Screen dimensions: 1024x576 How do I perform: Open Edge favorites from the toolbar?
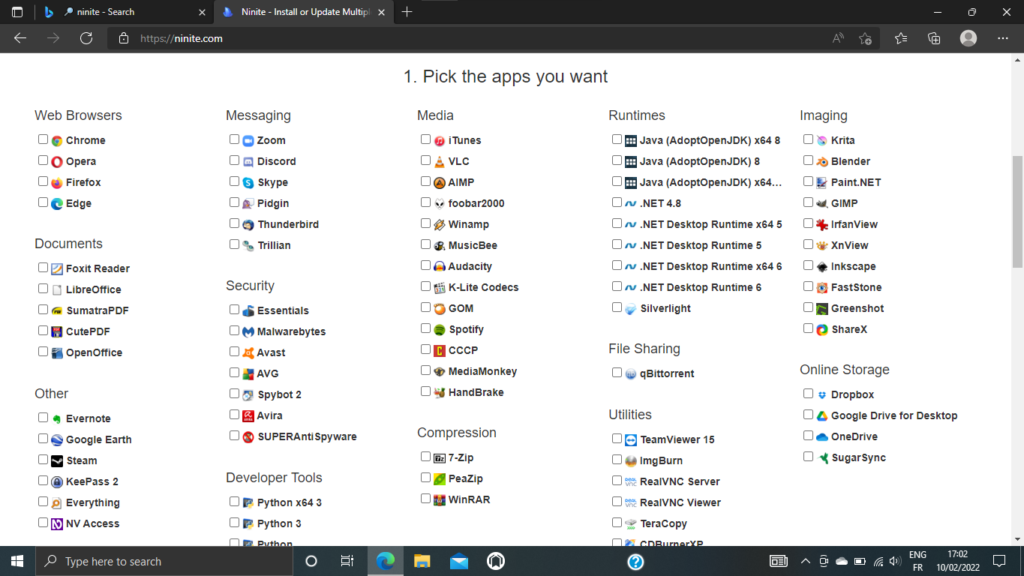[901, 39]
